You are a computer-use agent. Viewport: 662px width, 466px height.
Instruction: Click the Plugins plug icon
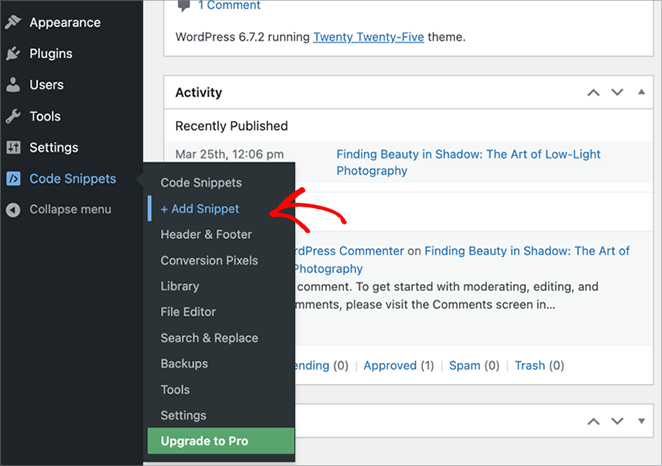pyautogui.click(x=13, y=54)
